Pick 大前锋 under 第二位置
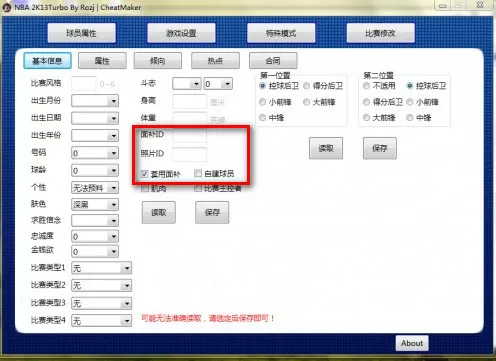This screenshot has width=496, height=361. coord(366,118)
